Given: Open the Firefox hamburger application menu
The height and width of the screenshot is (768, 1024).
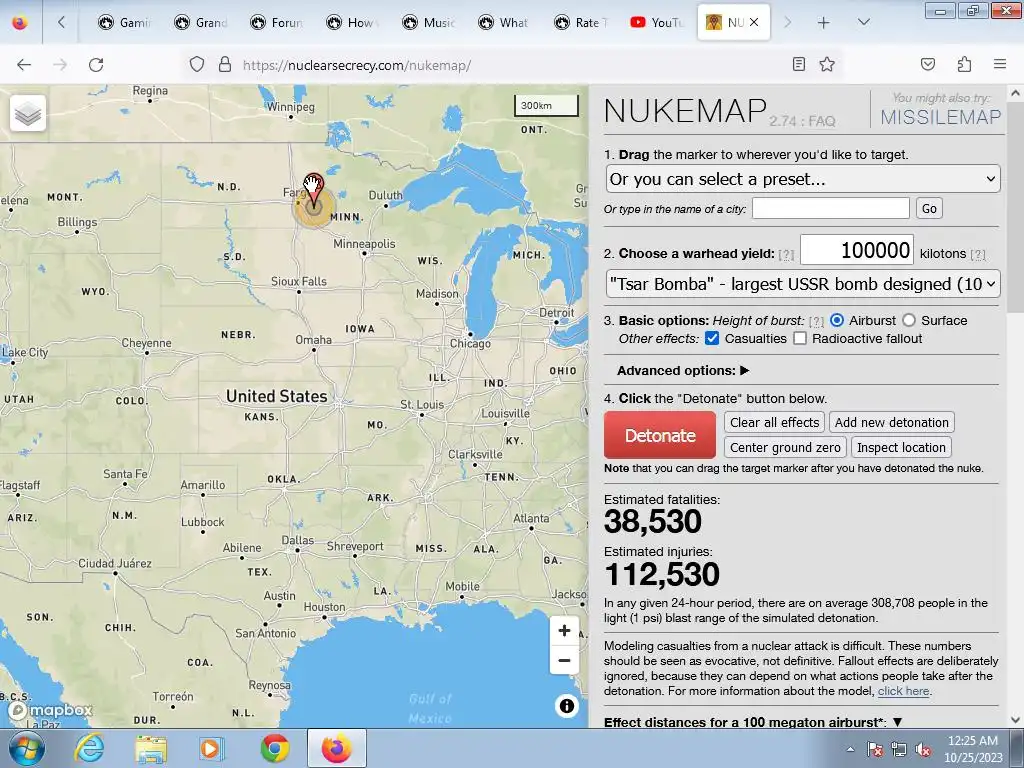Looking at the screenshot, I should coord(1000,64).
